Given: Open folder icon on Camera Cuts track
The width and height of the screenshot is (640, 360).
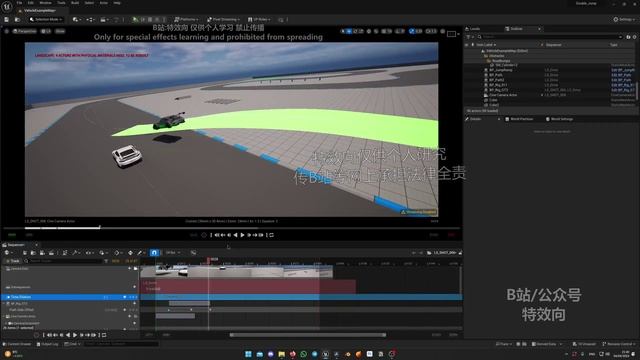Looking at the screenshot, I should tap(136, 269).
